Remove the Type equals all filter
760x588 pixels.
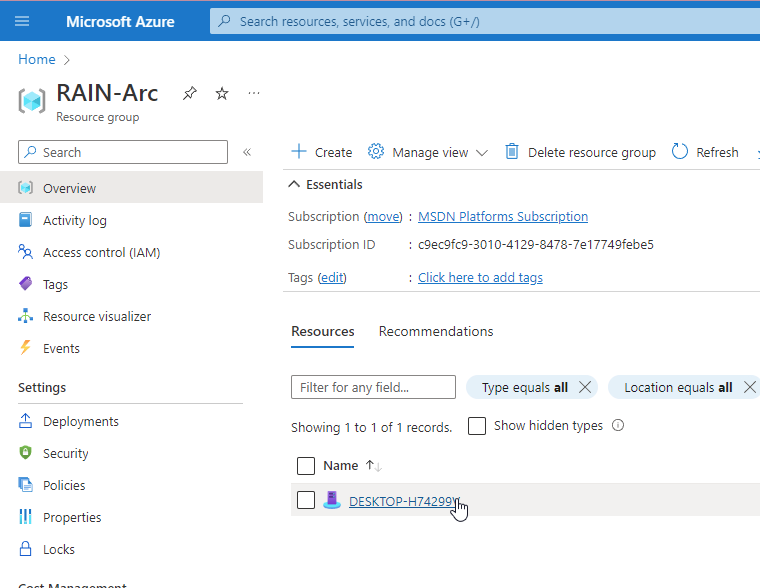tap(585, 387)
